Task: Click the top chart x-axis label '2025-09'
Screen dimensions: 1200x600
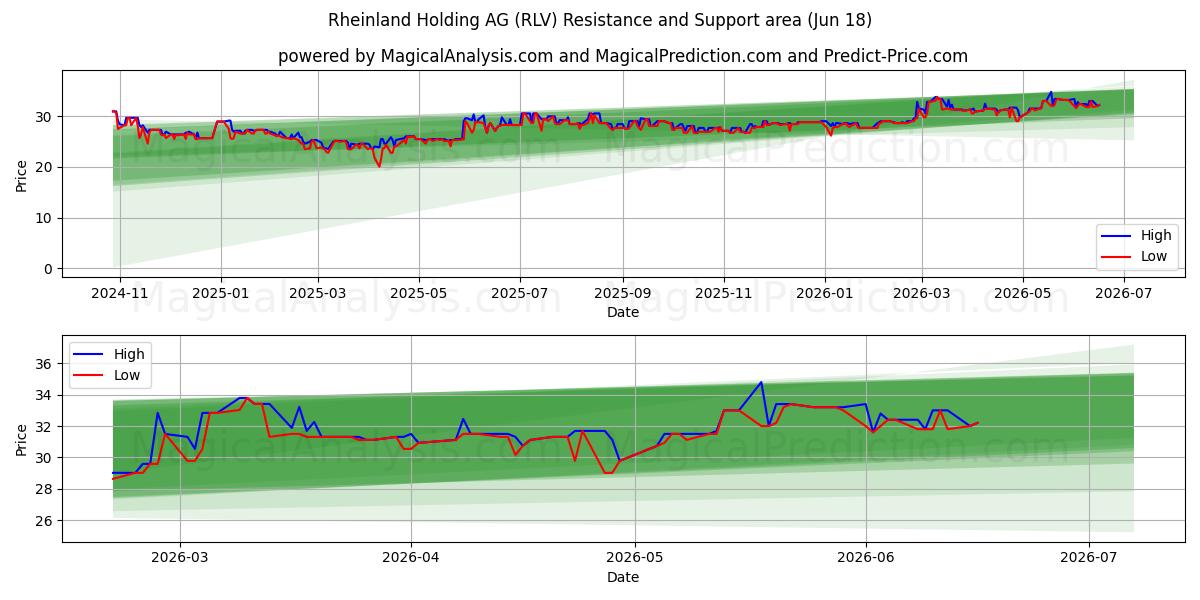Action: (x=622, y=294)
